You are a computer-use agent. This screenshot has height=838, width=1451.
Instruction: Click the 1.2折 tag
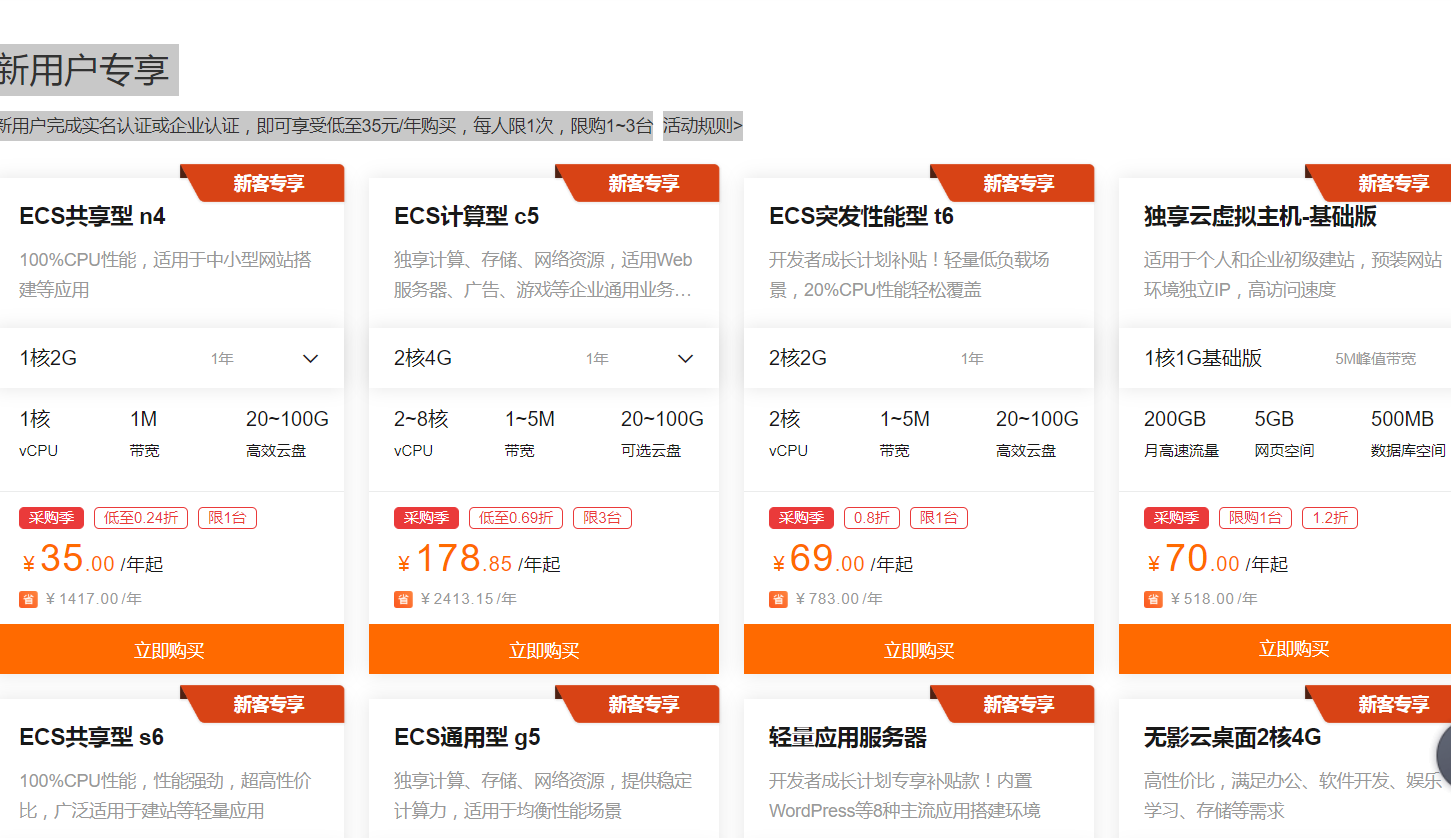(1329, 518)
